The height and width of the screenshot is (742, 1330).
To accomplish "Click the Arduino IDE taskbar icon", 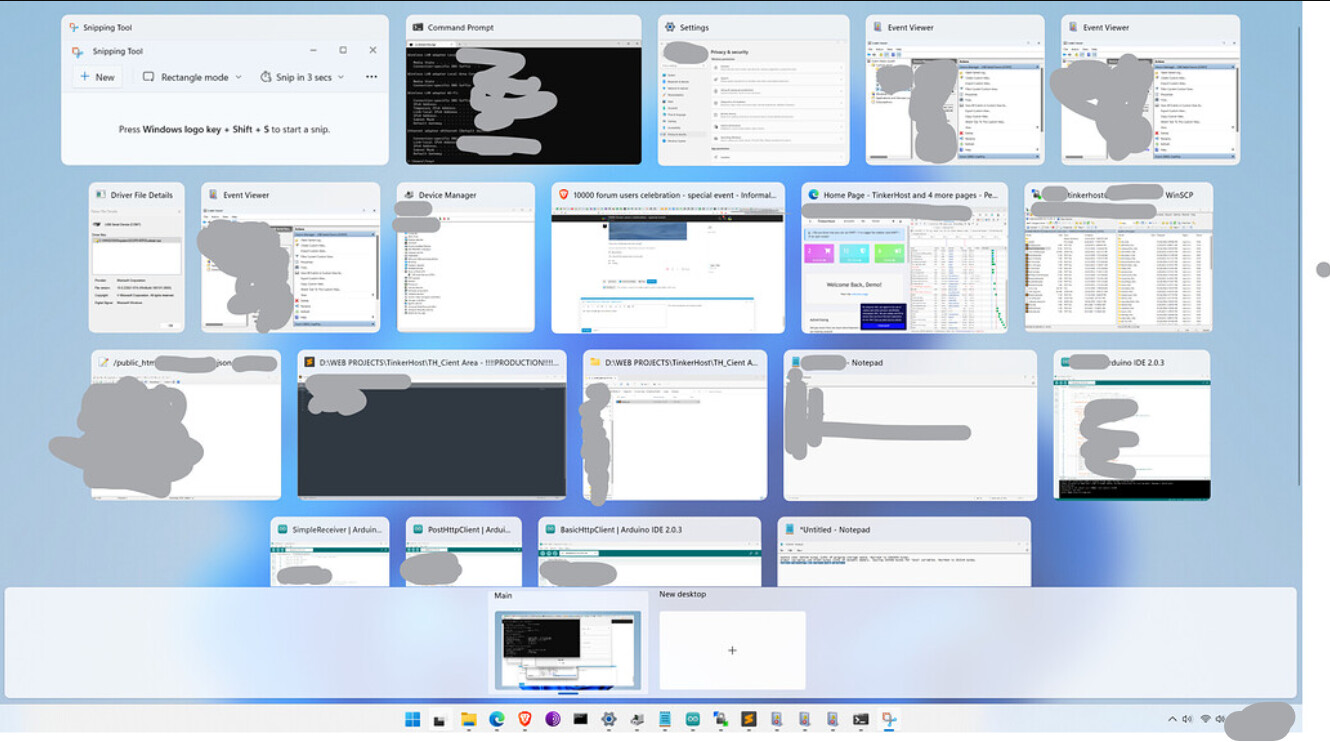I will [692, 719].
